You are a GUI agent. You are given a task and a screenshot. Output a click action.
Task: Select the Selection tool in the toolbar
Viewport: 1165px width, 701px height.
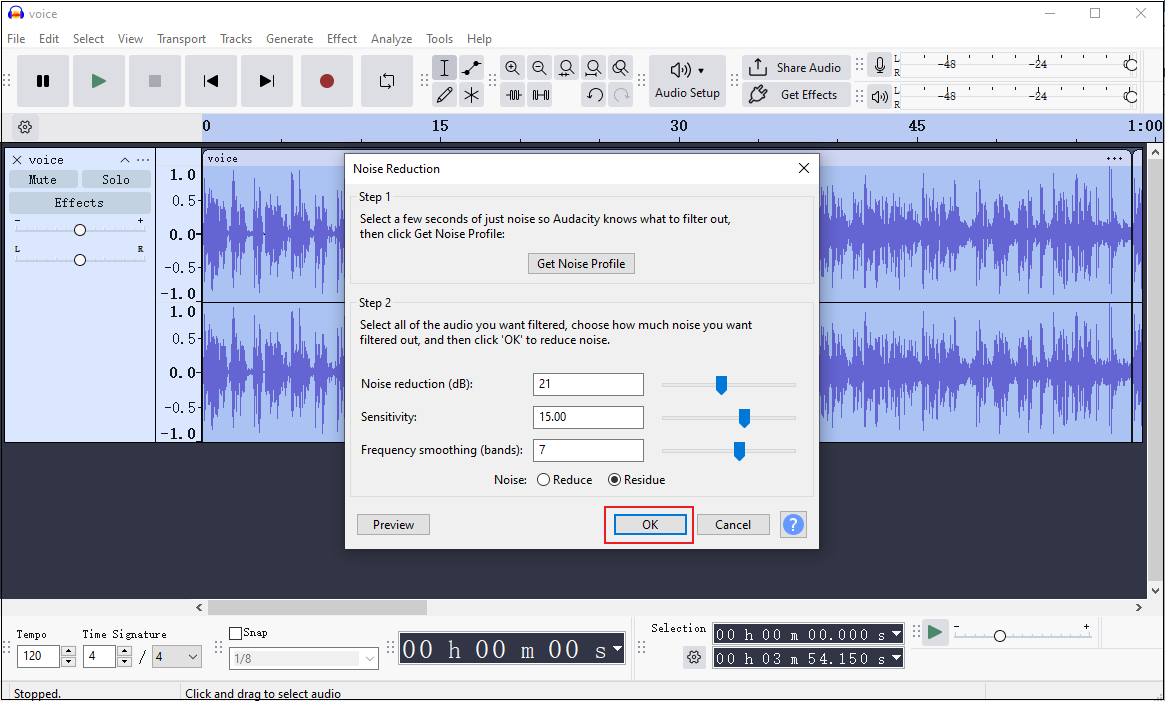click(x=445, y=68)
